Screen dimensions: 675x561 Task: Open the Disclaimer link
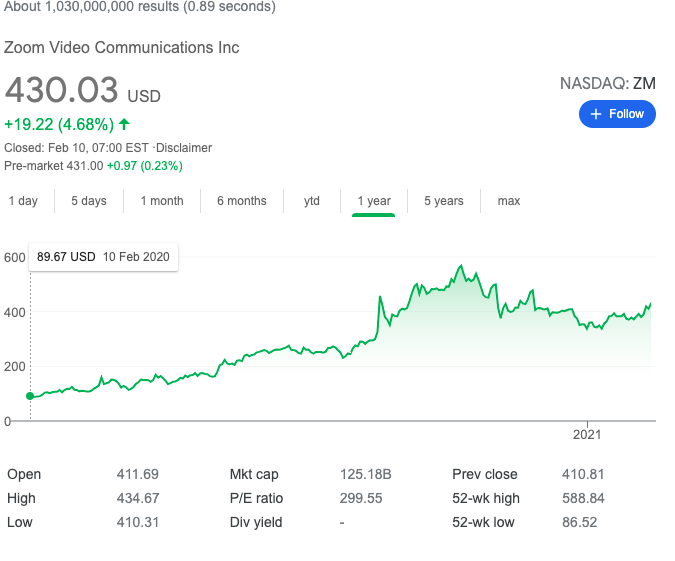coord(184,148)
